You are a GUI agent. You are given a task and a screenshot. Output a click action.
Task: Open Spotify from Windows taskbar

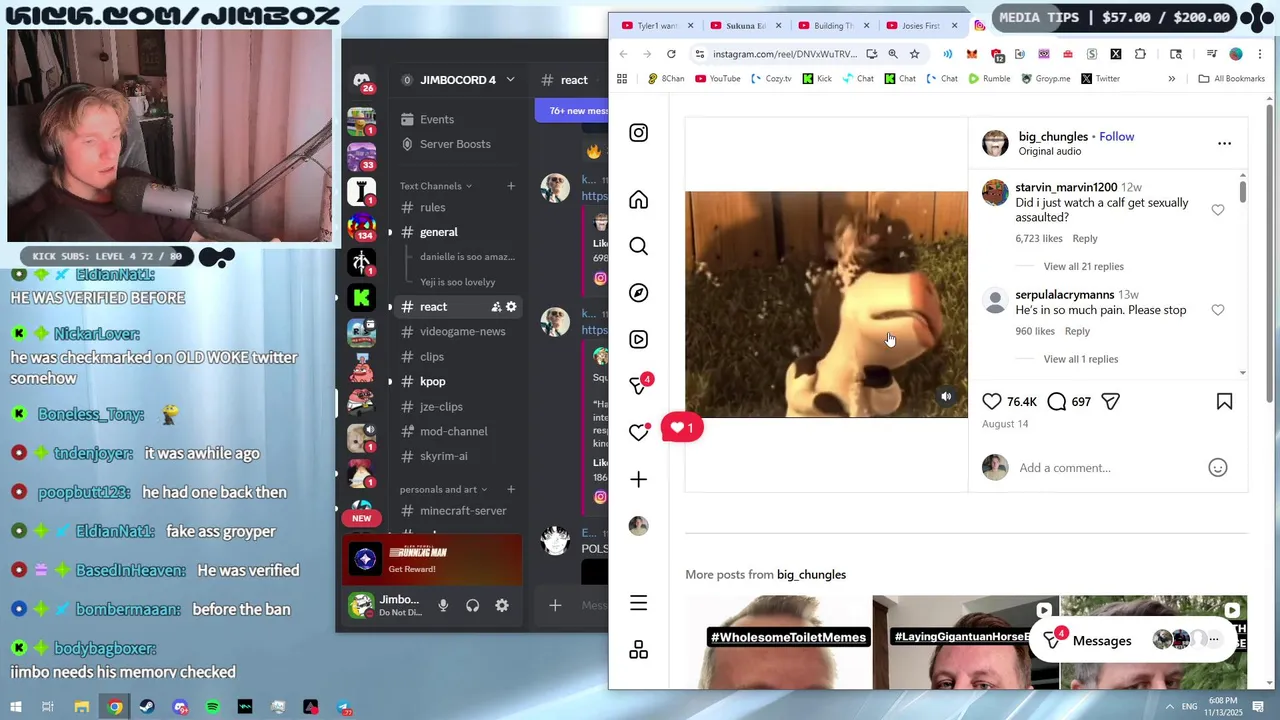tap(213, 707)
